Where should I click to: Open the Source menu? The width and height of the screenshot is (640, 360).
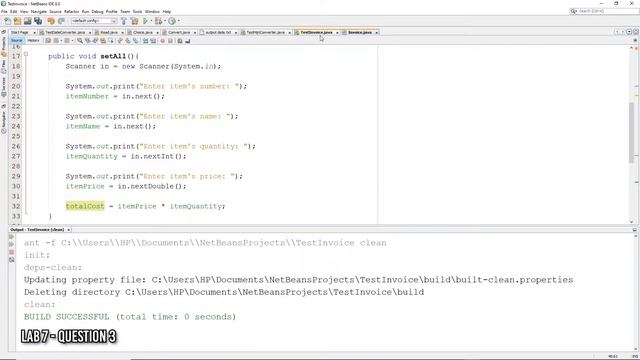click(x=55, y=11)
